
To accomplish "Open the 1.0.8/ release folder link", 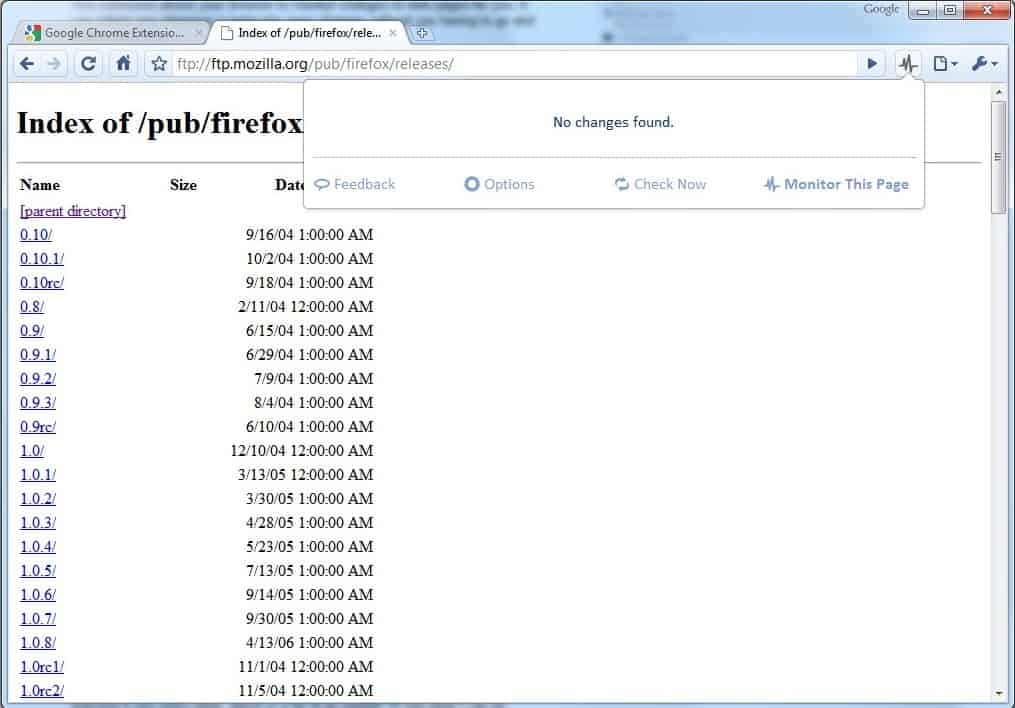I will tap(38, 643).
